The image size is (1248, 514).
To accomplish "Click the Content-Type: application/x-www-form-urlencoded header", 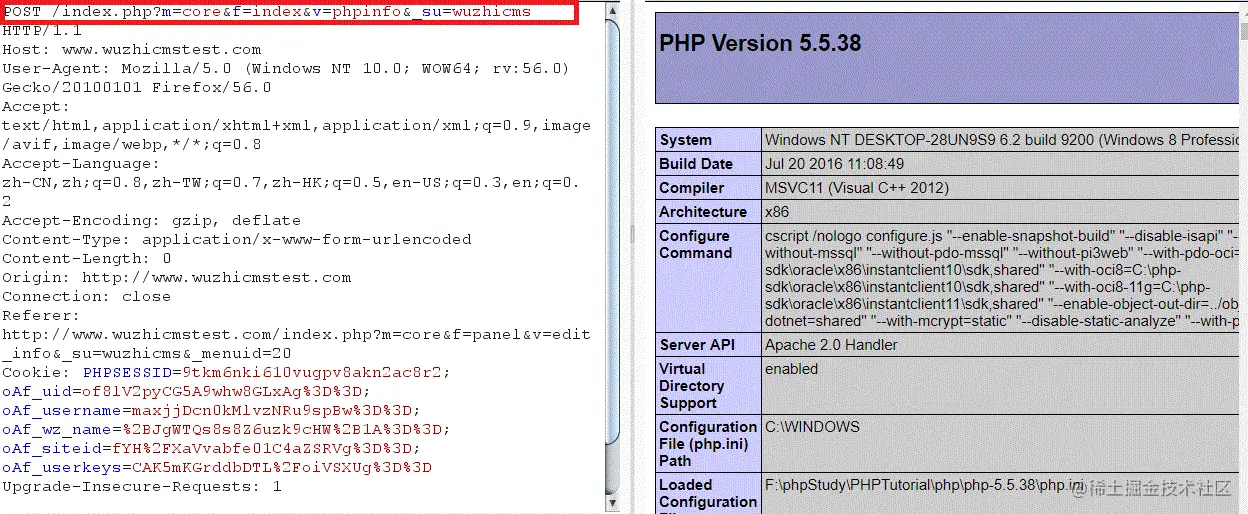I will click(237, 239).
